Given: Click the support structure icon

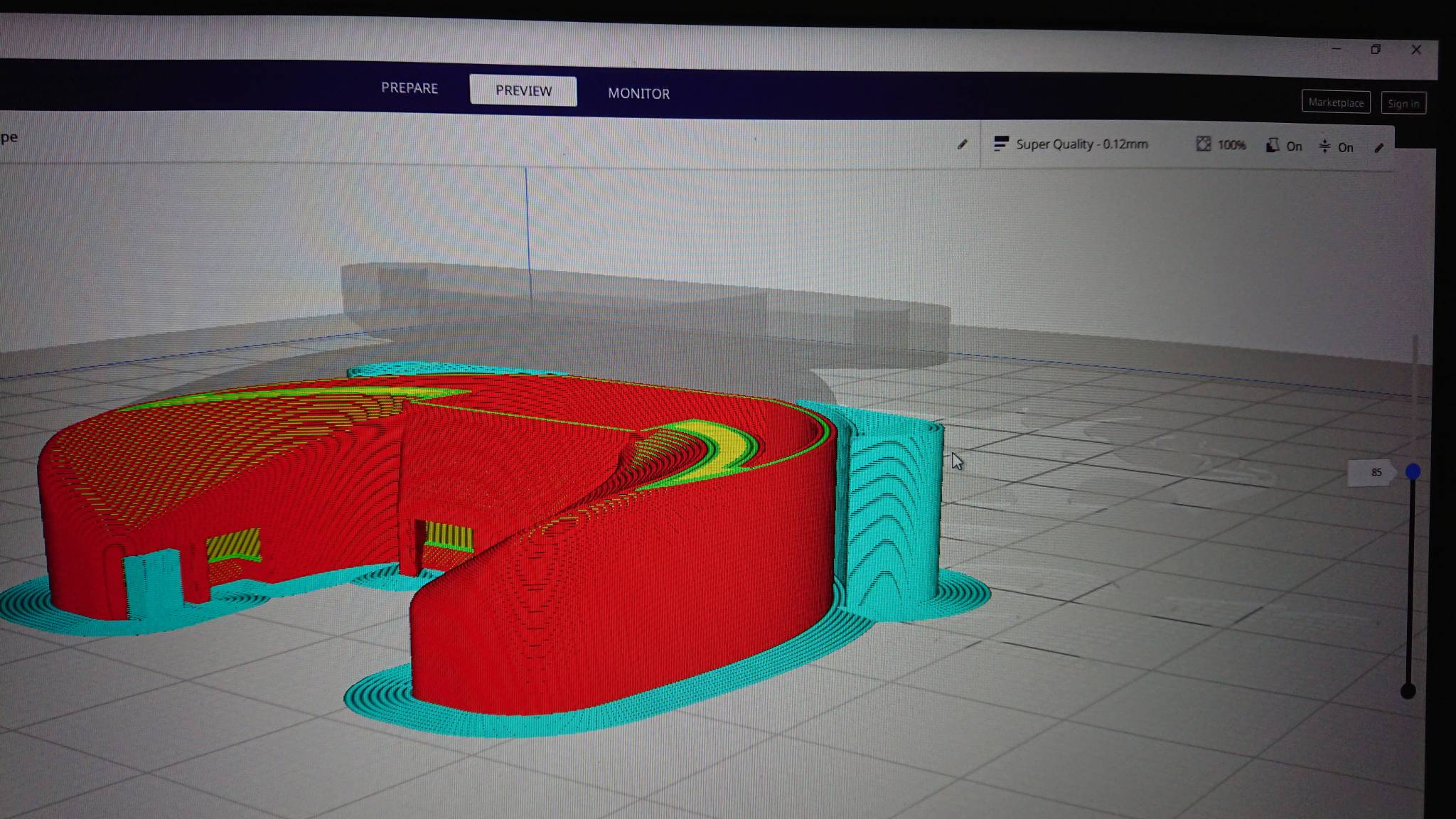Looking at the screenshot, I should coord(1272,146).
